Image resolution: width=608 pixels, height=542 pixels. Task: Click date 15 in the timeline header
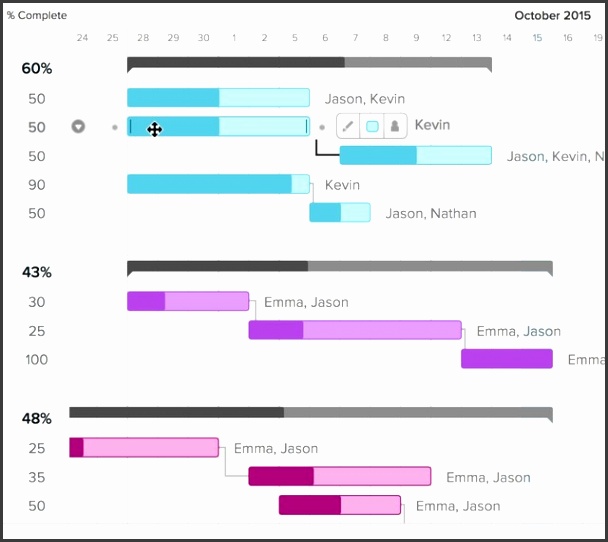click(537, 38)
